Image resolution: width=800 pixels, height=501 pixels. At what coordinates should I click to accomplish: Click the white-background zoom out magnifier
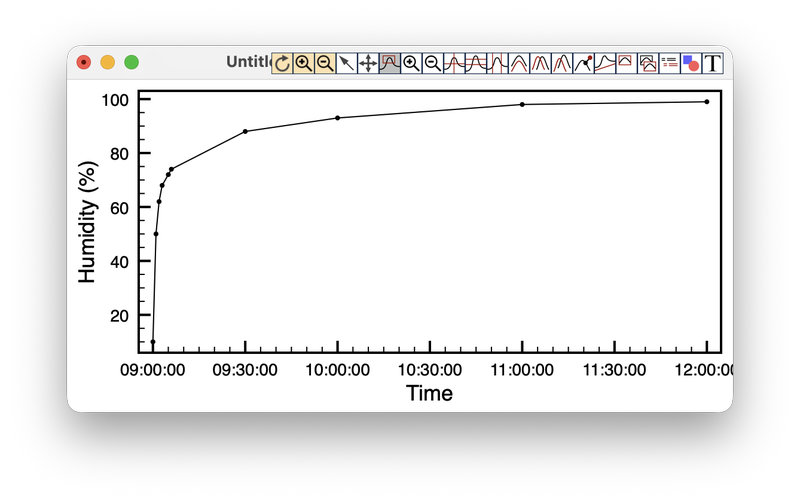pyautogui.click(x=432, y=63)
